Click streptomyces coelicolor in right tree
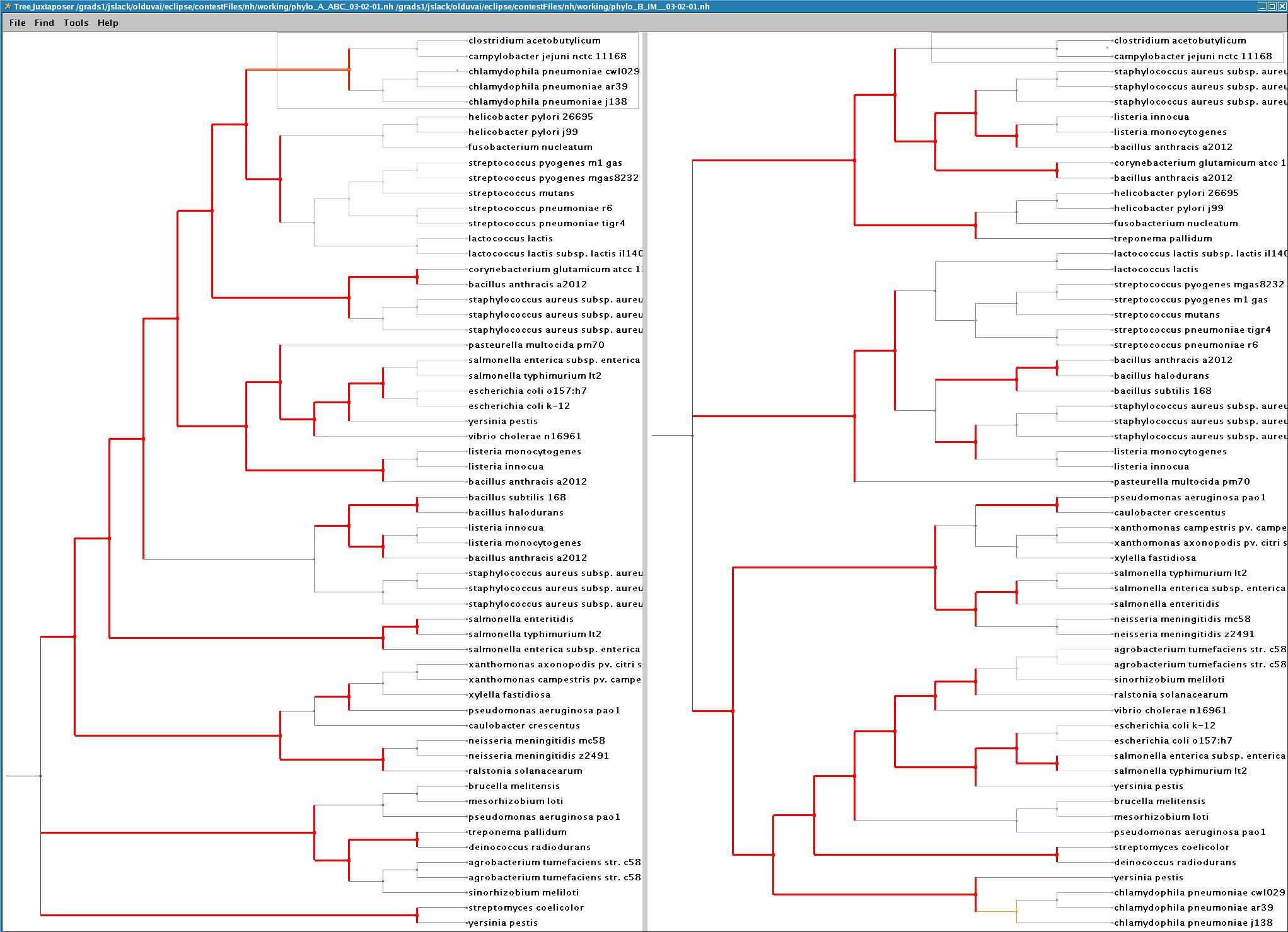Screen dimensions: 1288x932 tap(1171, 847)
